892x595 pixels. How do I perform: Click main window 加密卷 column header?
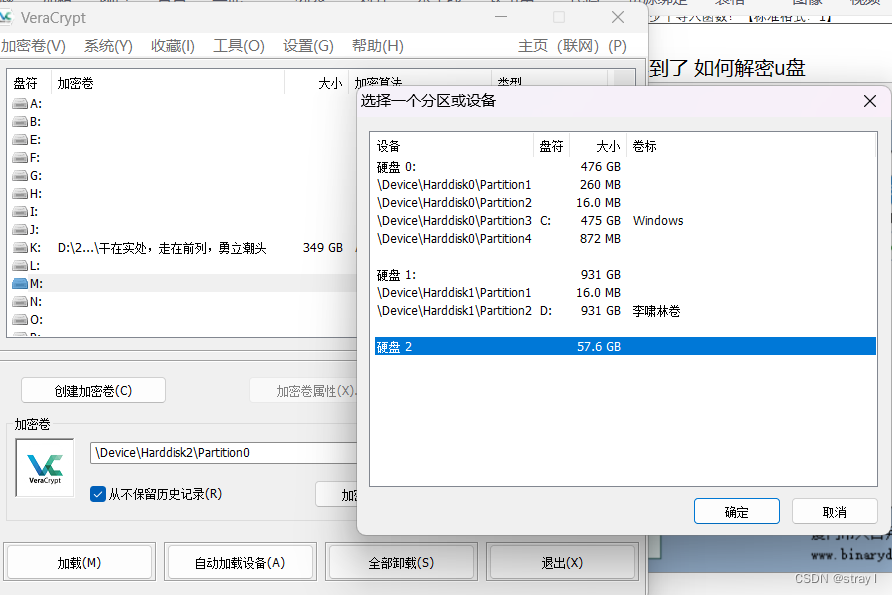(168, 84)
